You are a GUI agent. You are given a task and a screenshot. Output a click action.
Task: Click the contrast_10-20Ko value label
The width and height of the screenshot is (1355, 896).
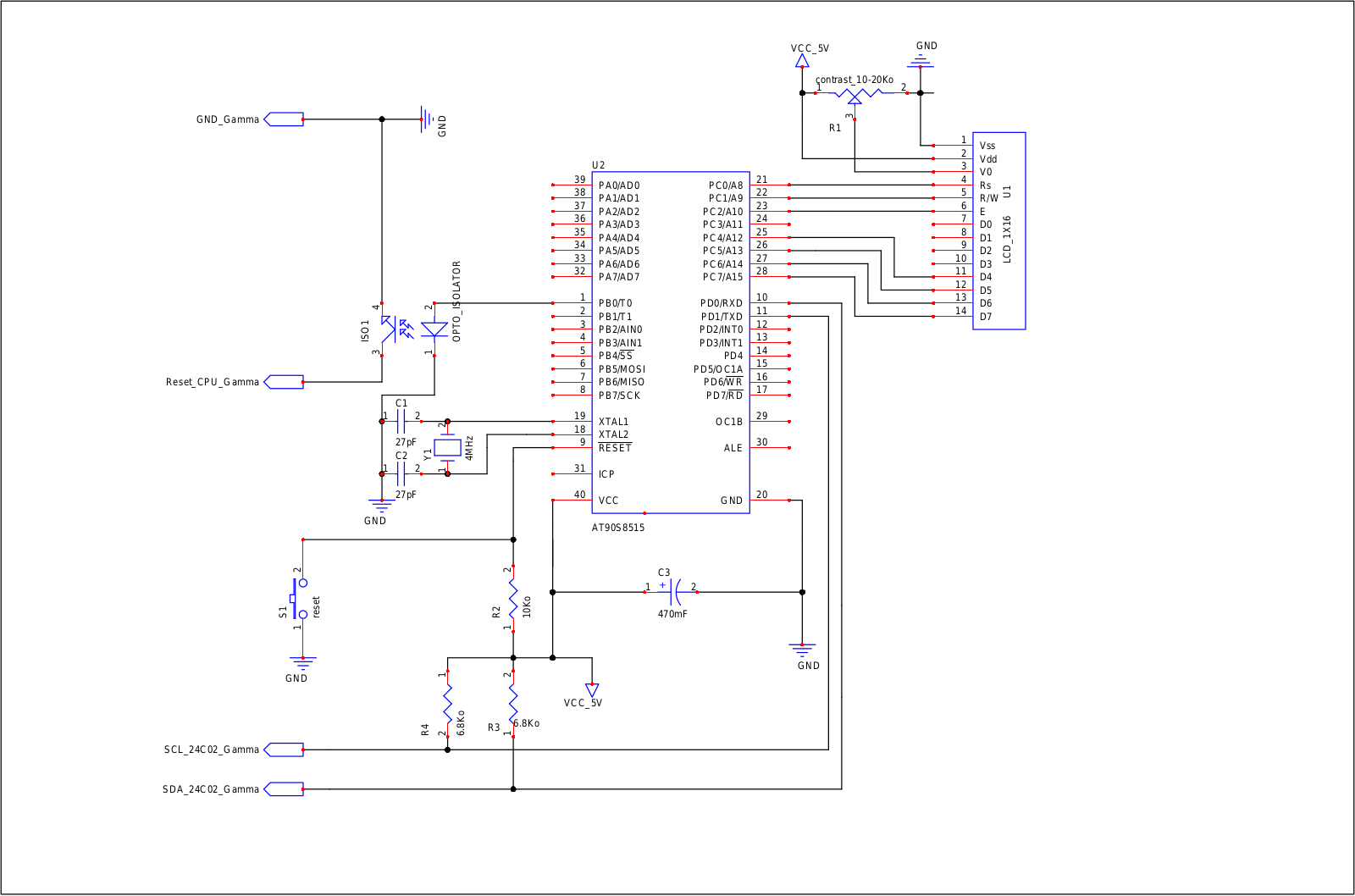click(854, 80)
